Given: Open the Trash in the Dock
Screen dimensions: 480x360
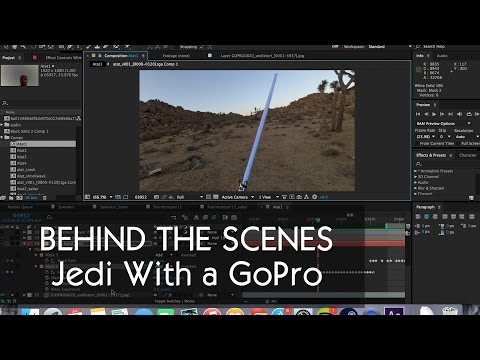Looking at the screenshot, I should pyautogui.click(x=450, y=311).
